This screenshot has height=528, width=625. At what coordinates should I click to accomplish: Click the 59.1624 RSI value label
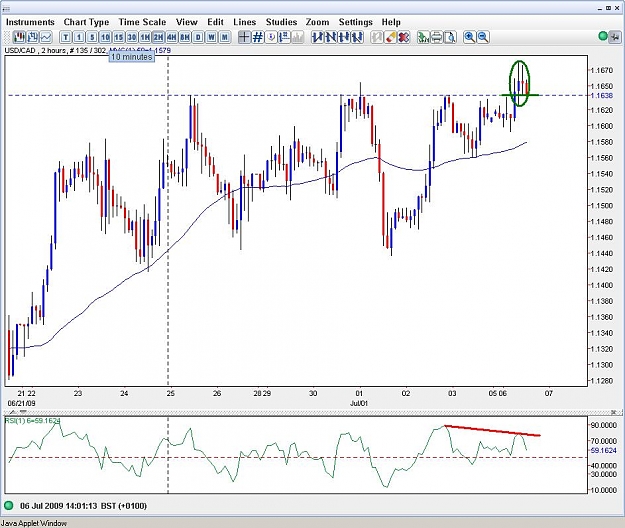point(603,450)
